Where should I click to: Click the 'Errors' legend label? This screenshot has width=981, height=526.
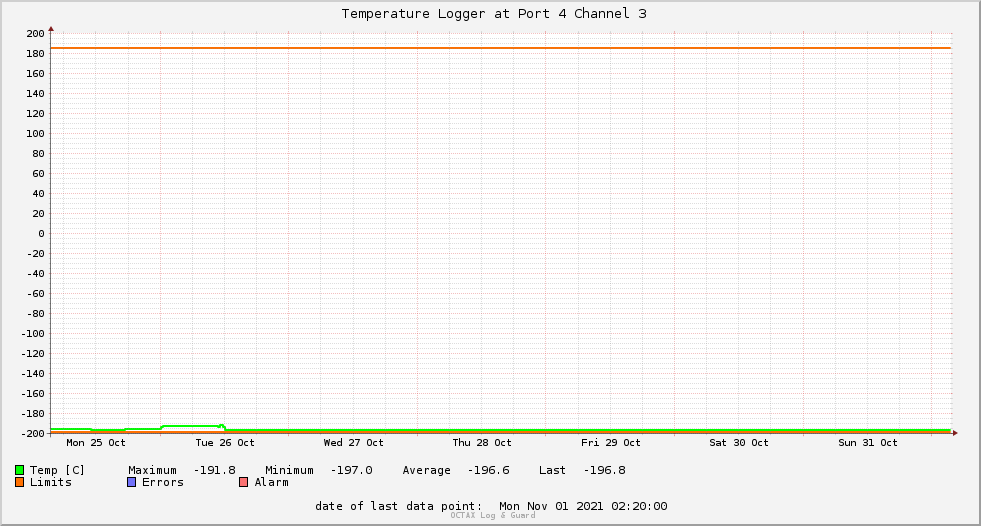(x=163, y=482)
